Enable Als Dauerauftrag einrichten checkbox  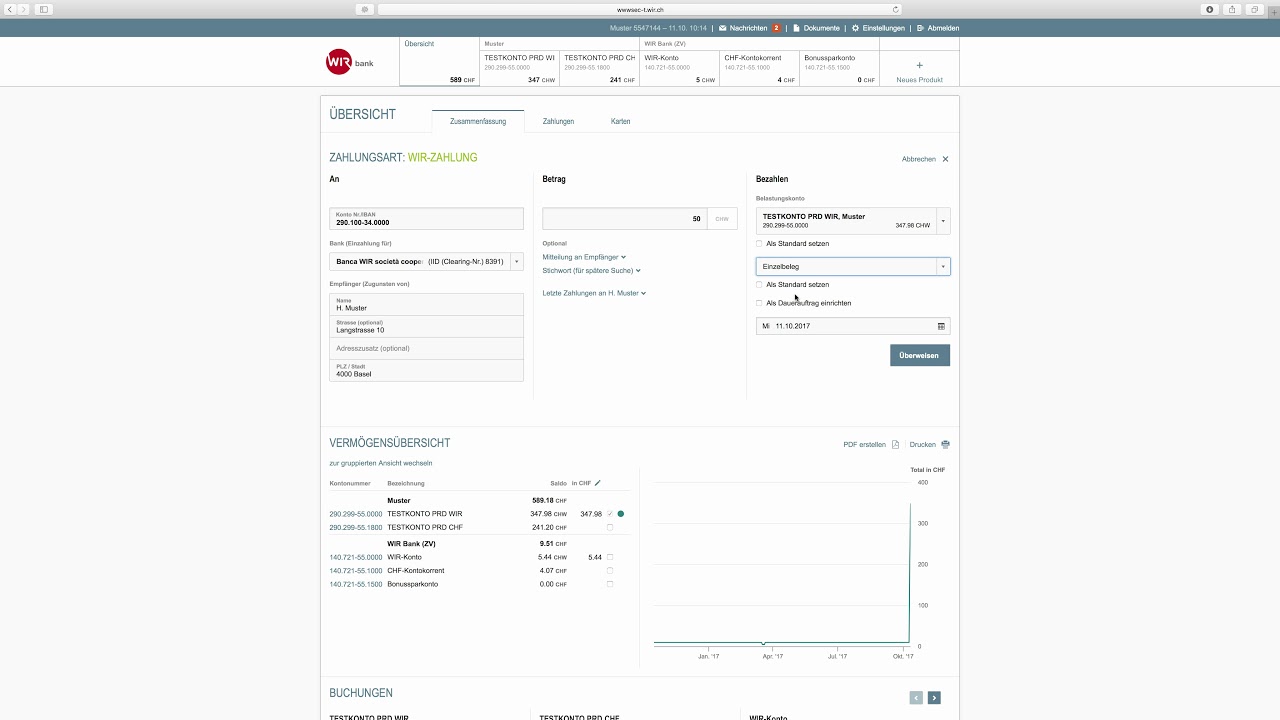759,303
